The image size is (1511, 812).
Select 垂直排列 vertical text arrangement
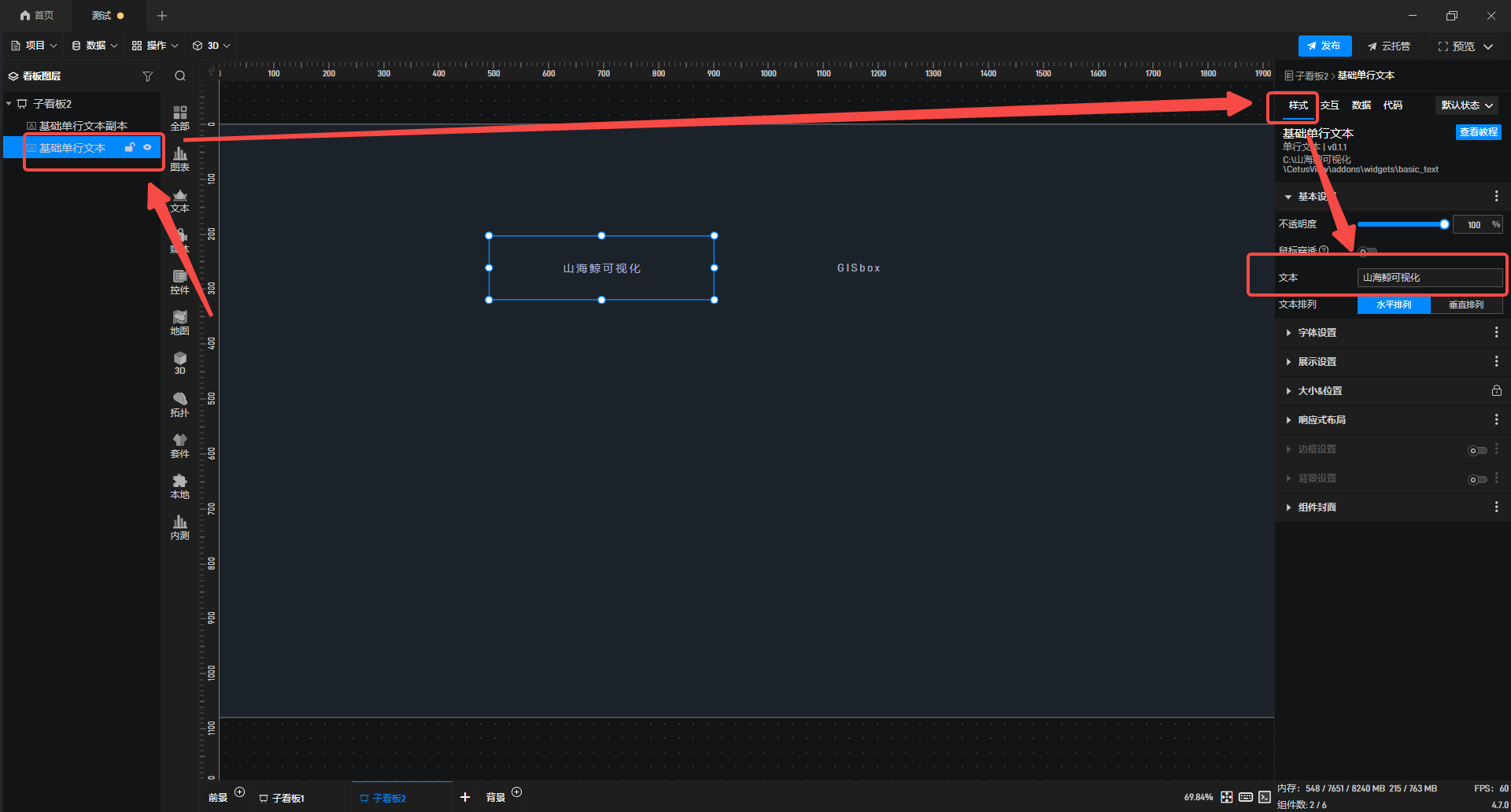(1465, 305)
